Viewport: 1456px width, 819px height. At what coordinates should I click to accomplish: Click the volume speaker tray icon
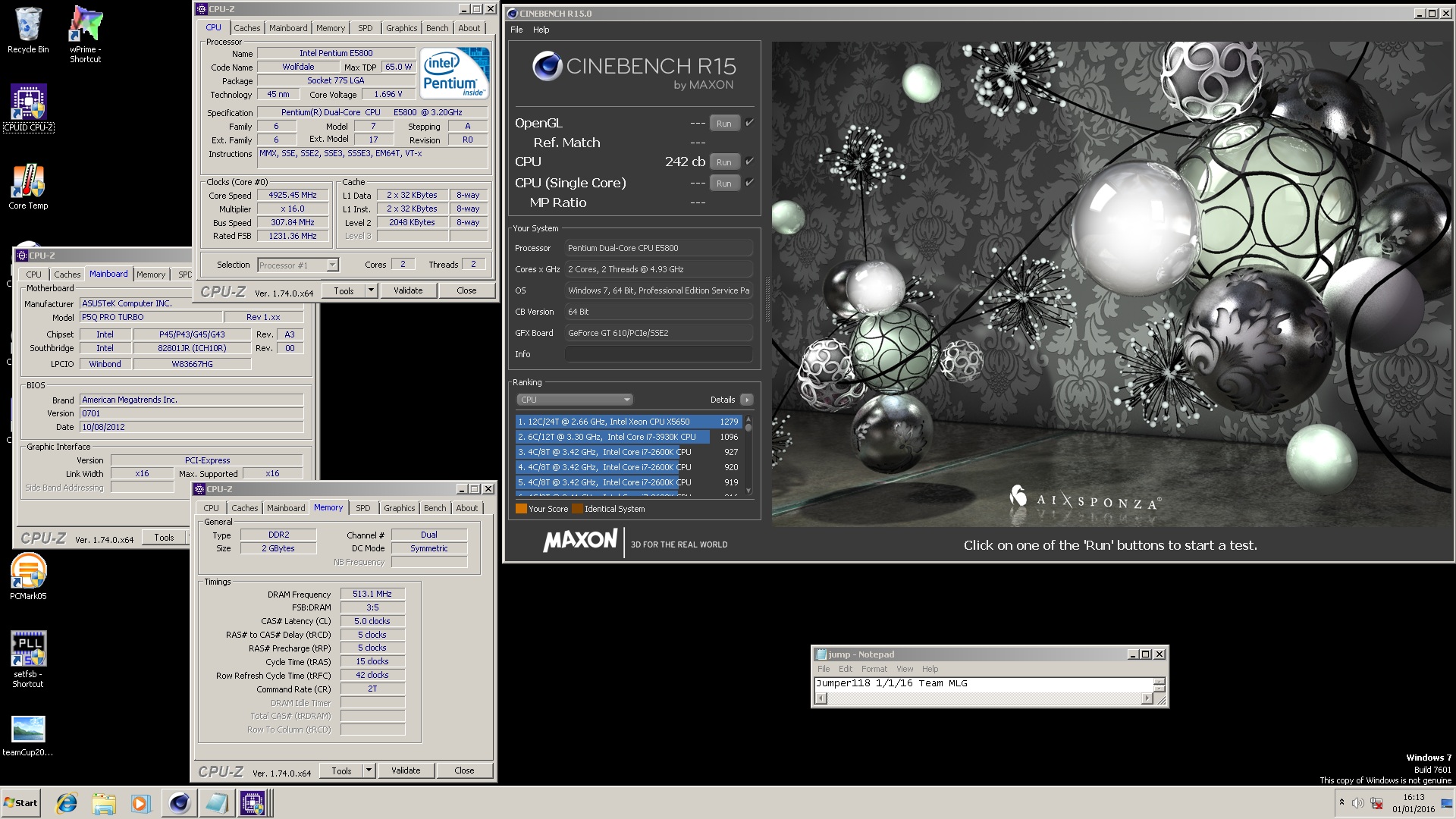coord(1357,803)
